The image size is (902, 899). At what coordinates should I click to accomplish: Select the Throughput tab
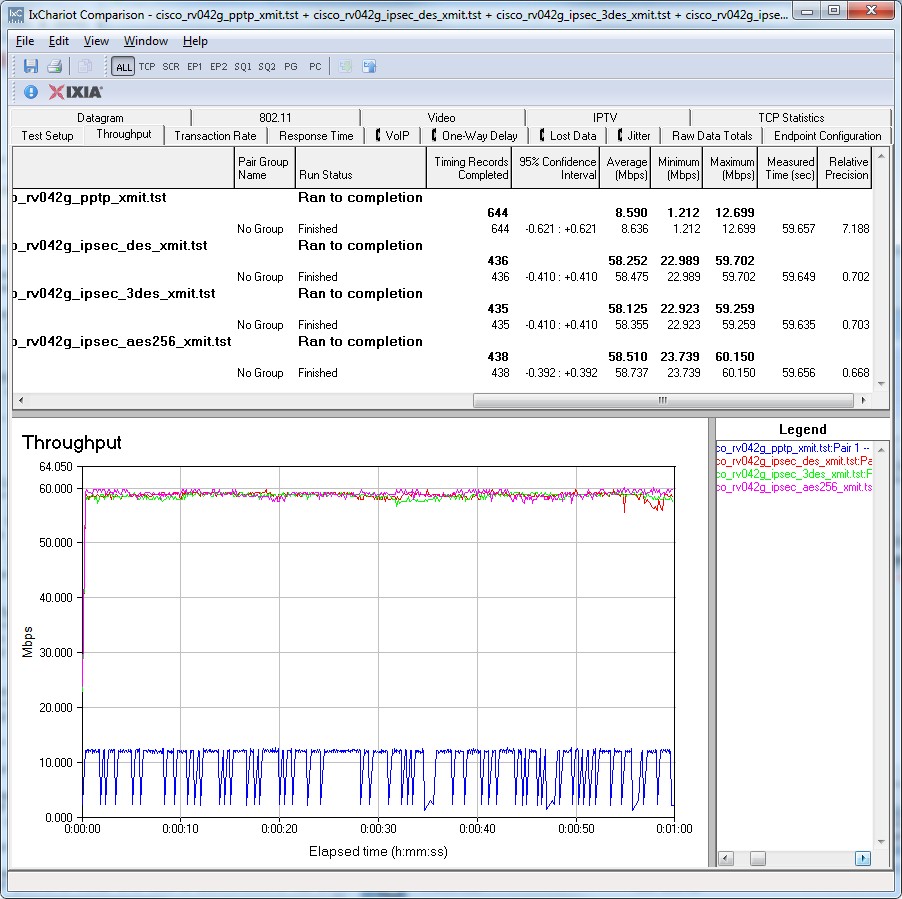124,134
